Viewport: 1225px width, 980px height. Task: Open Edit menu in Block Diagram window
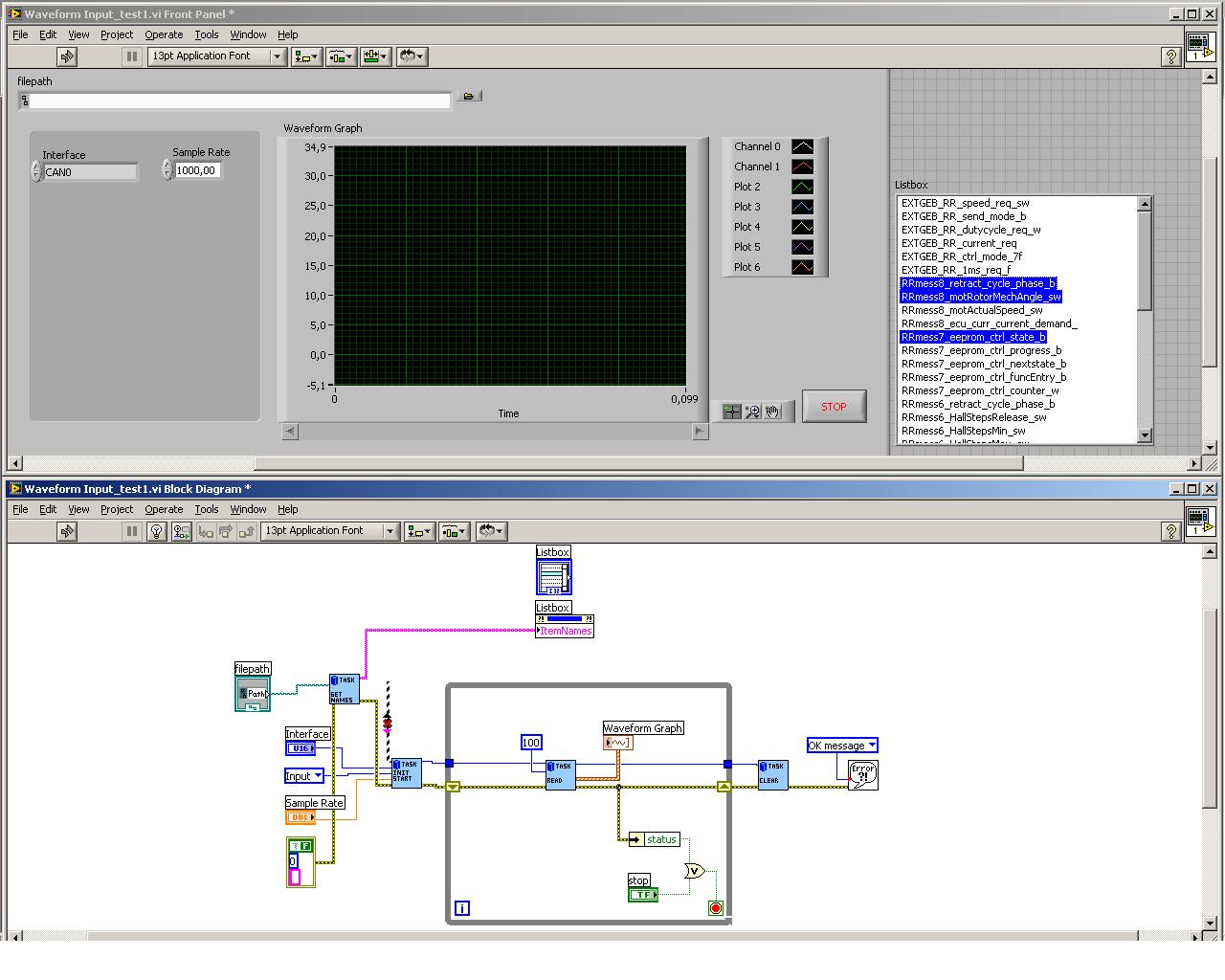(48, 509)
